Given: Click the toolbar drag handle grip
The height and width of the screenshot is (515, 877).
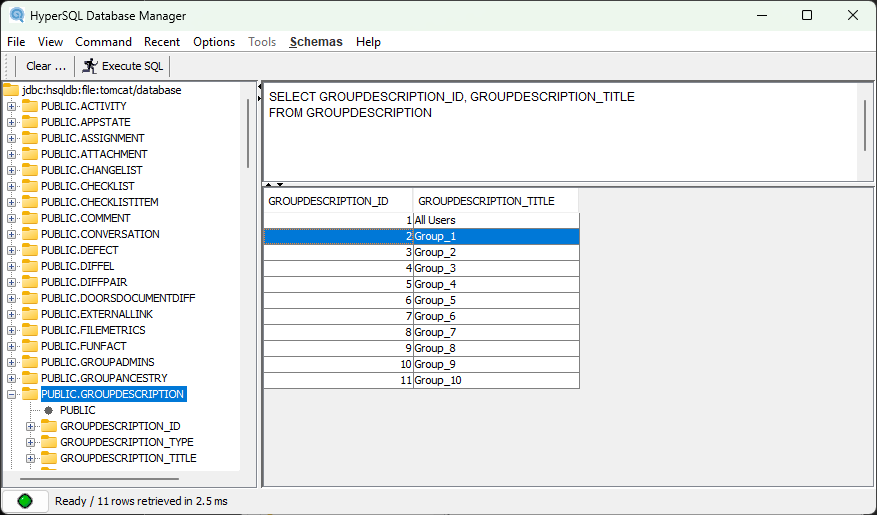Looking at the screenshot, I should [x=7, y=66].
